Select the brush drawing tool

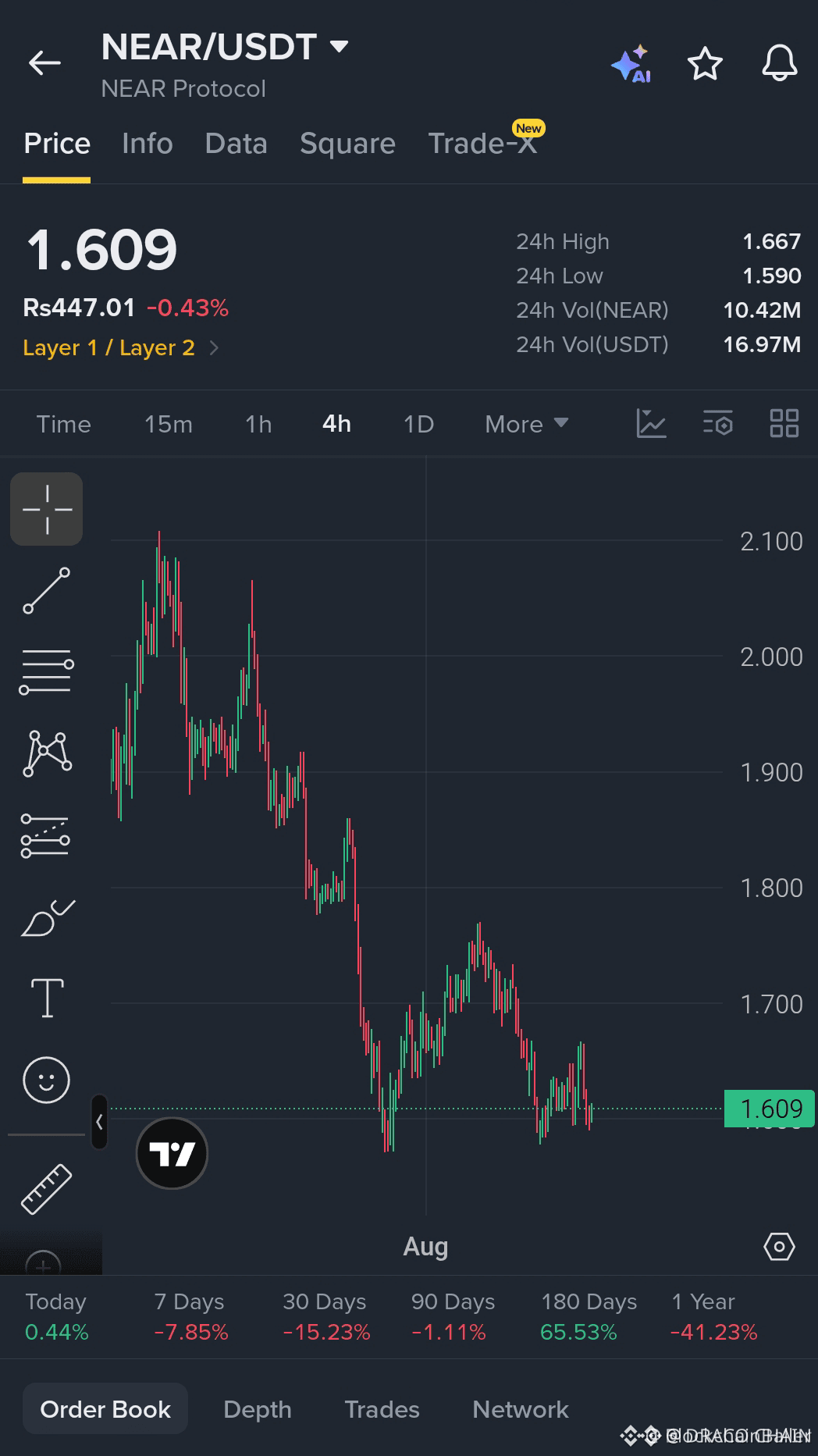47,917
